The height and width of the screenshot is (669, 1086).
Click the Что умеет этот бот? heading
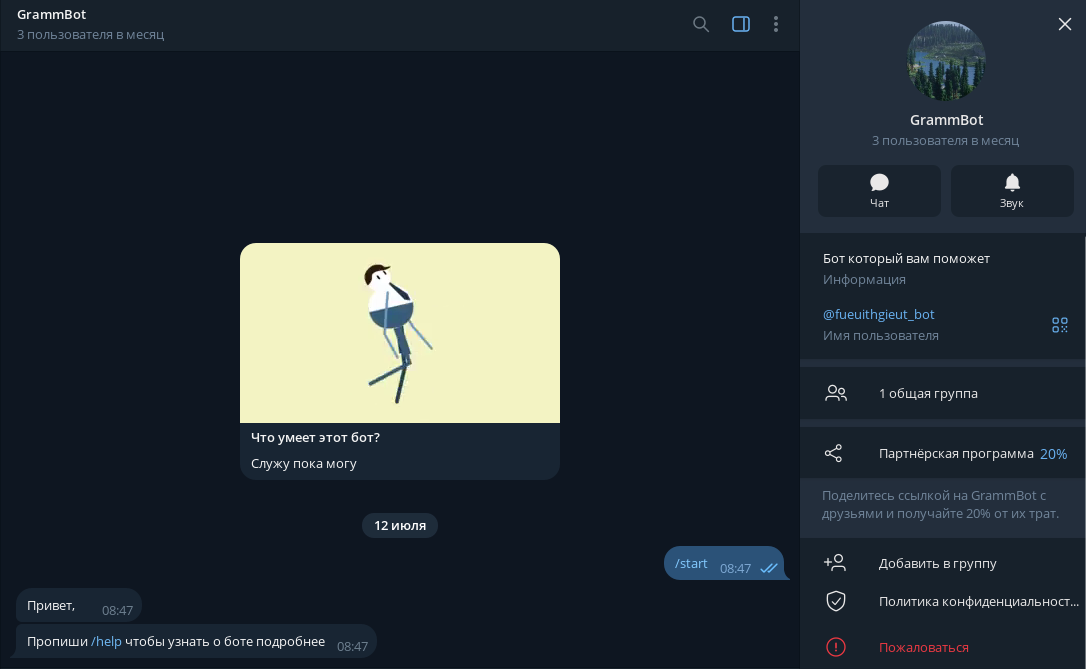coord(315,438)
